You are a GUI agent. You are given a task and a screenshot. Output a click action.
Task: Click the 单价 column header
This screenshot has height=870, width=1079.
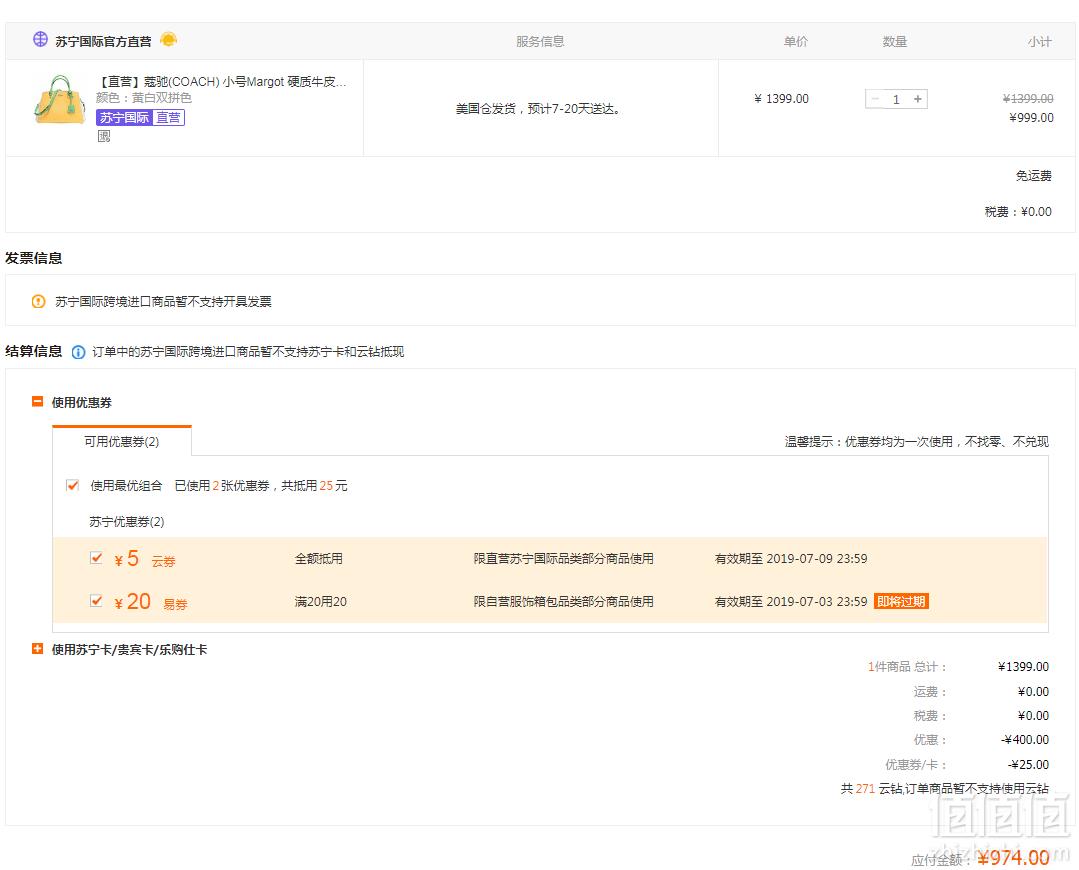click(795, 41)
